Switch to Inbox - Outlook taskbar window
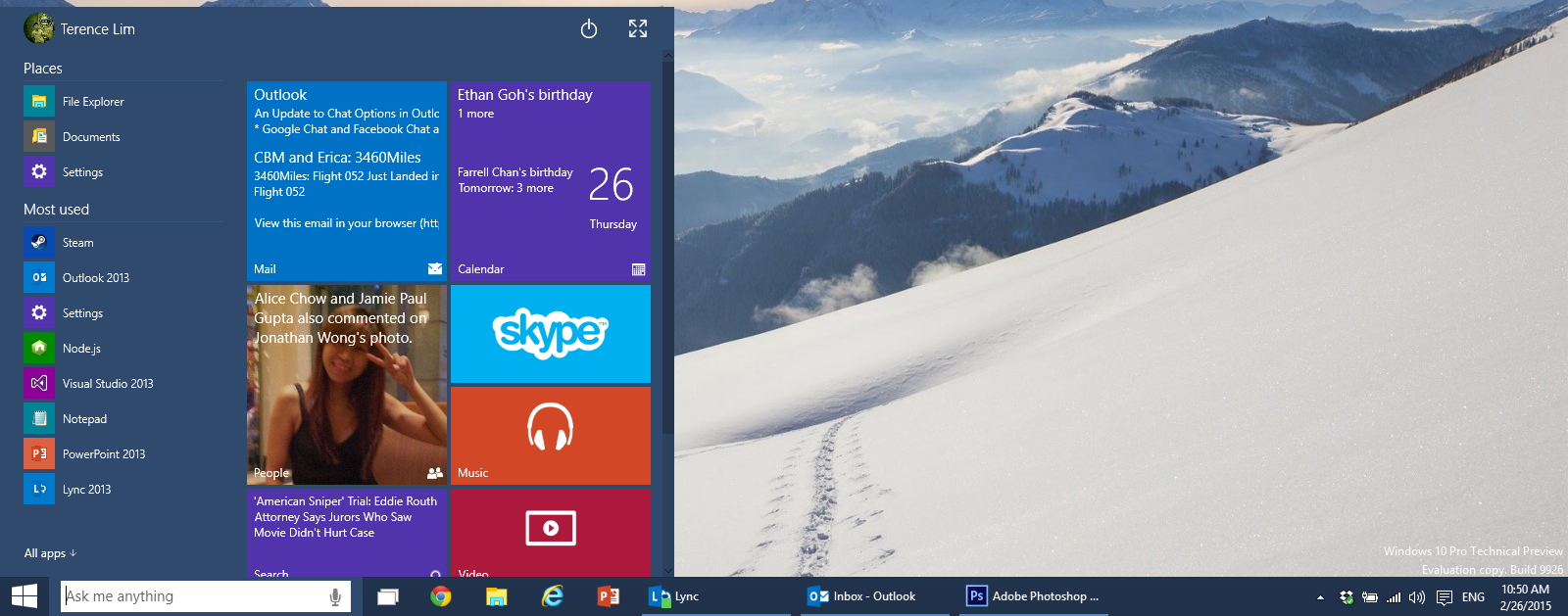Viewport: 1568px width, 616px height. (875, 596)
